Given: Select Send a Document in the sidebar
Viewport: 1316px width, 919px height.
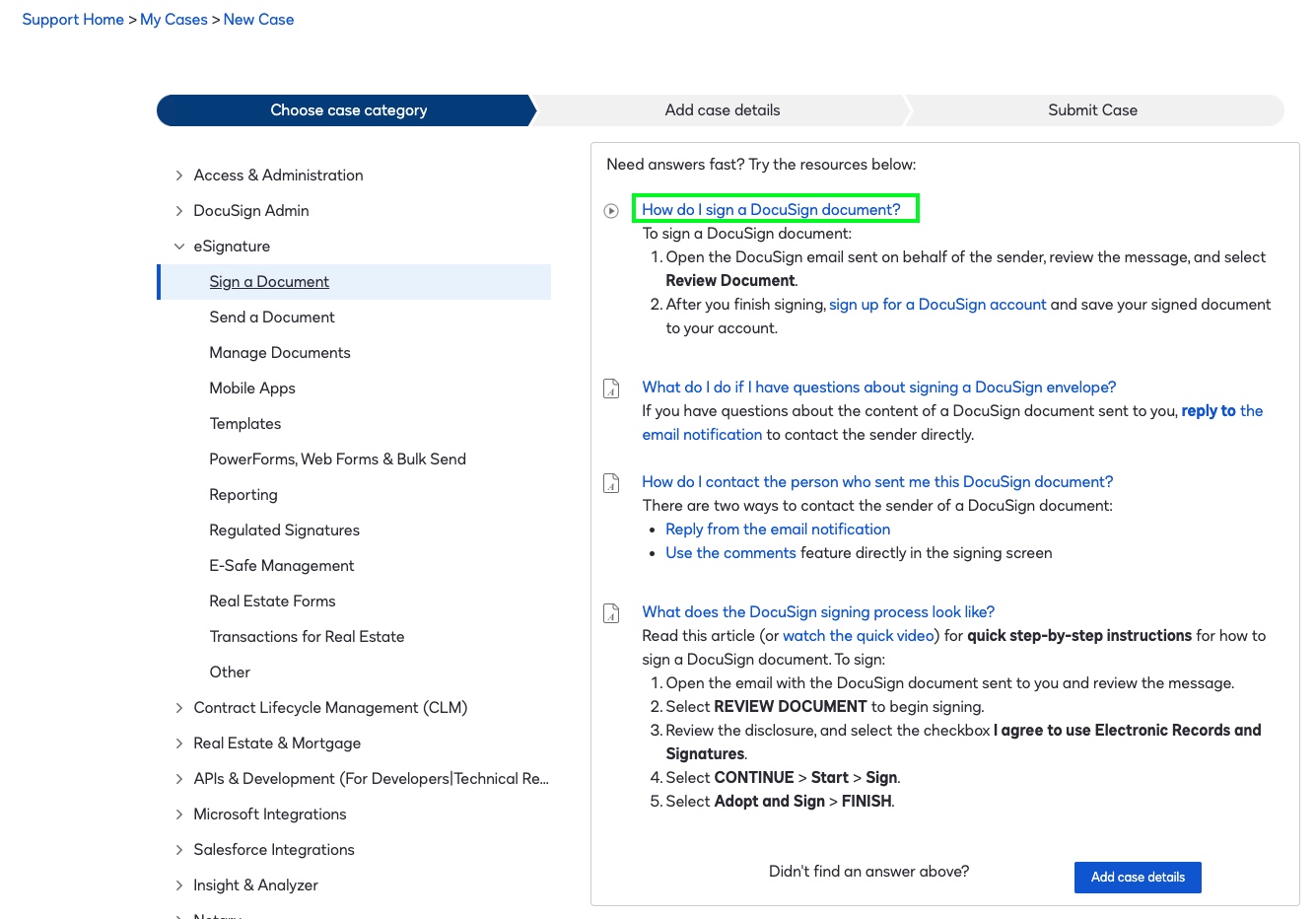Looking at the screenshot, I should click(271, 317).
